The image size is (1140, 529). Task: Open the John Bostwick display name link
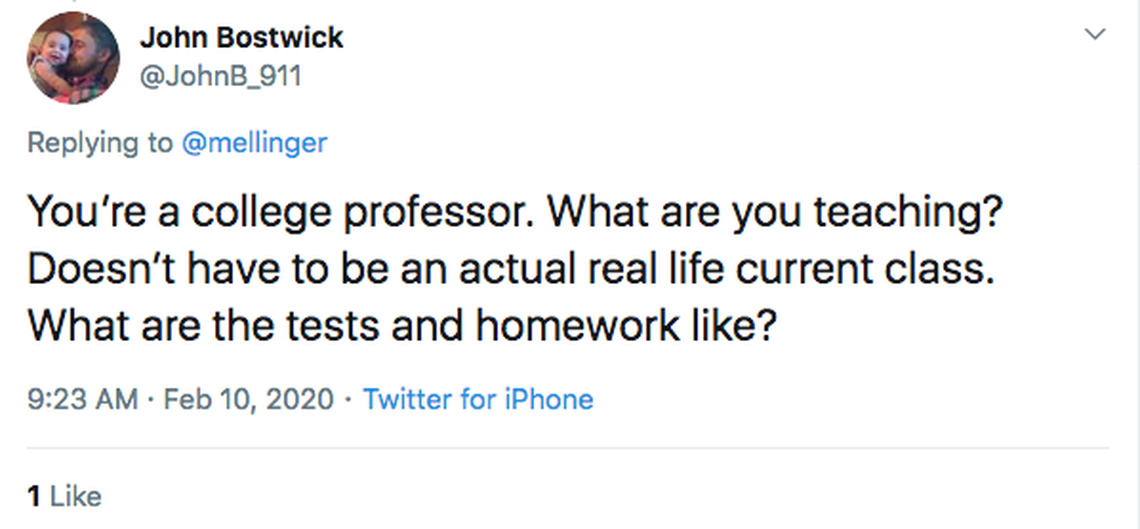tap(241, 37)
